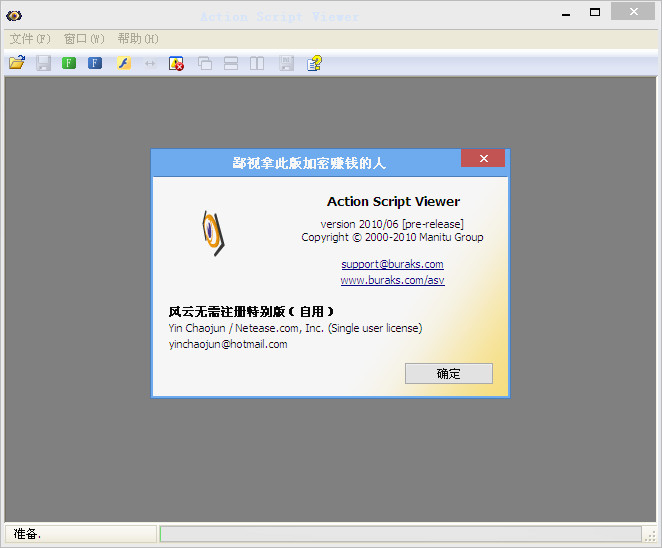Viewport: 662px width, 548px height.
Task: Open the 窗口(W) menu
Action: click(84, 39)
